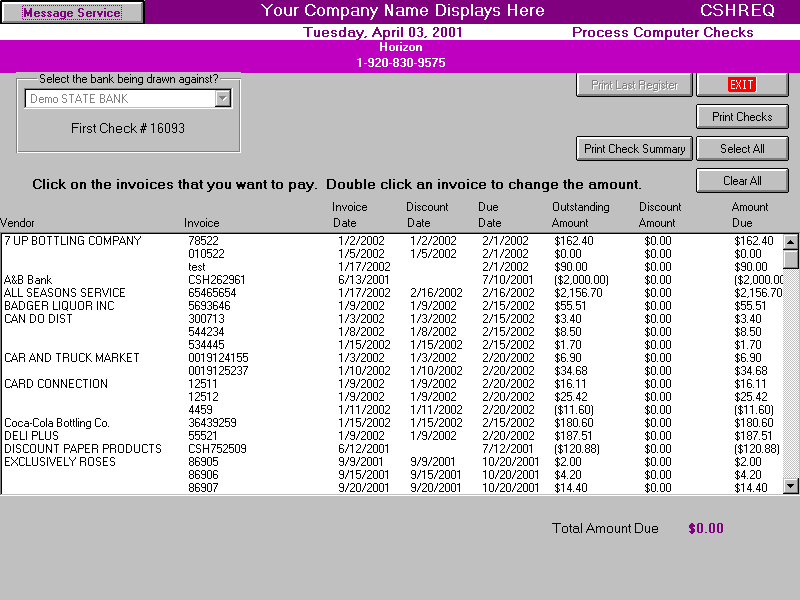Screen dimensions: 800x600
Task: Click the Print Last Register button
Action: [x=634, y=85]
